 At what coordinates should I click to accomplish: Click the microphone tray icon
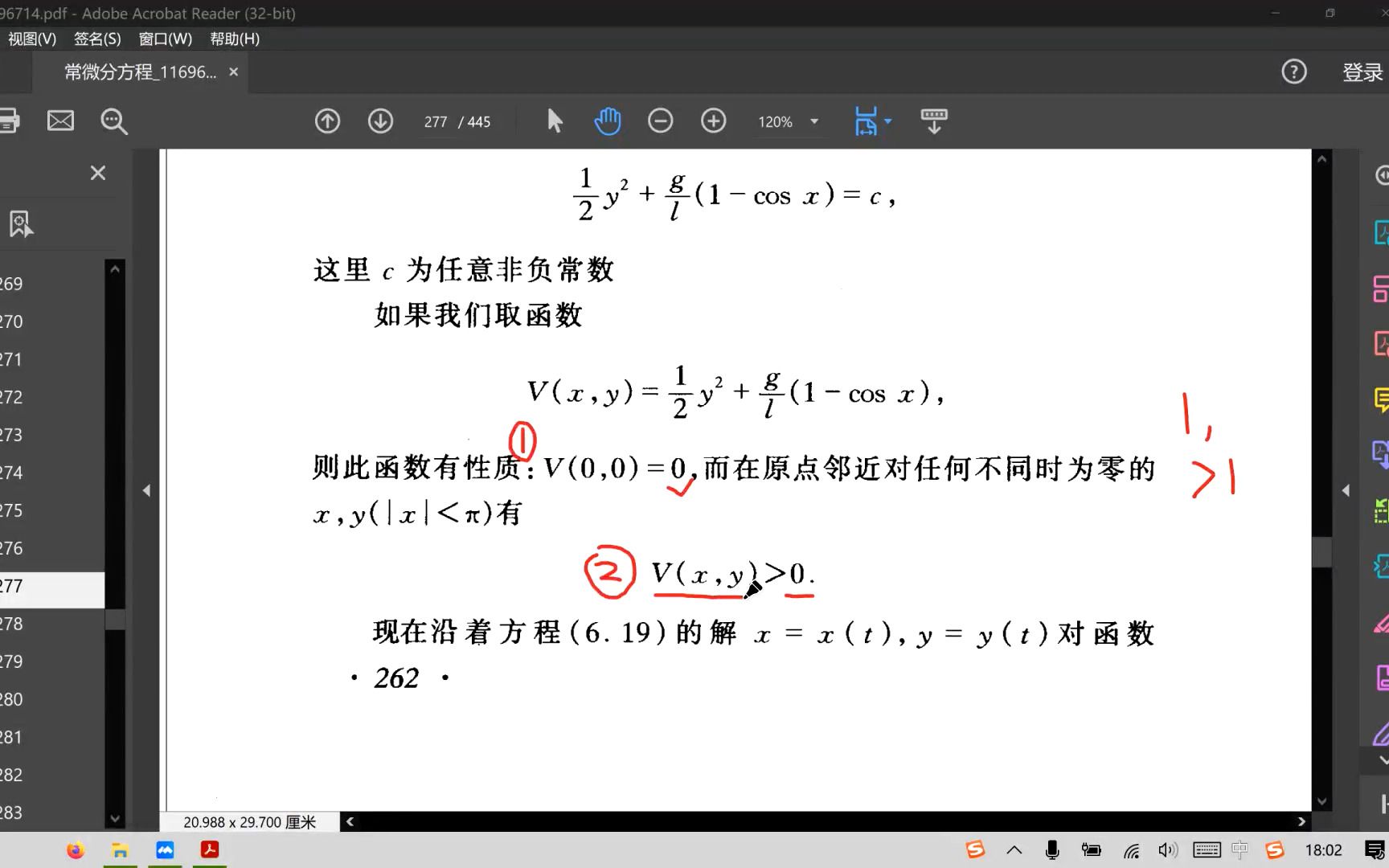[1052, 850]
